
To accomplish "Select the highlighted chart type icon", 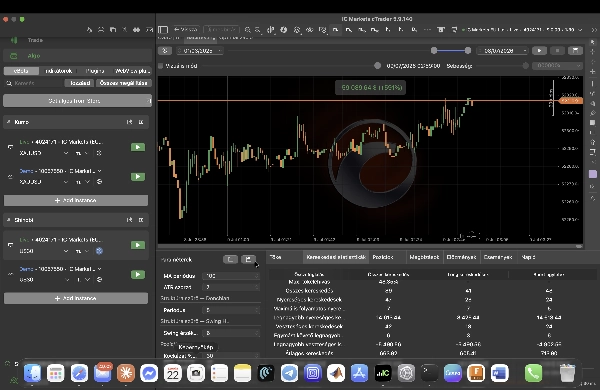I will 335,30.
